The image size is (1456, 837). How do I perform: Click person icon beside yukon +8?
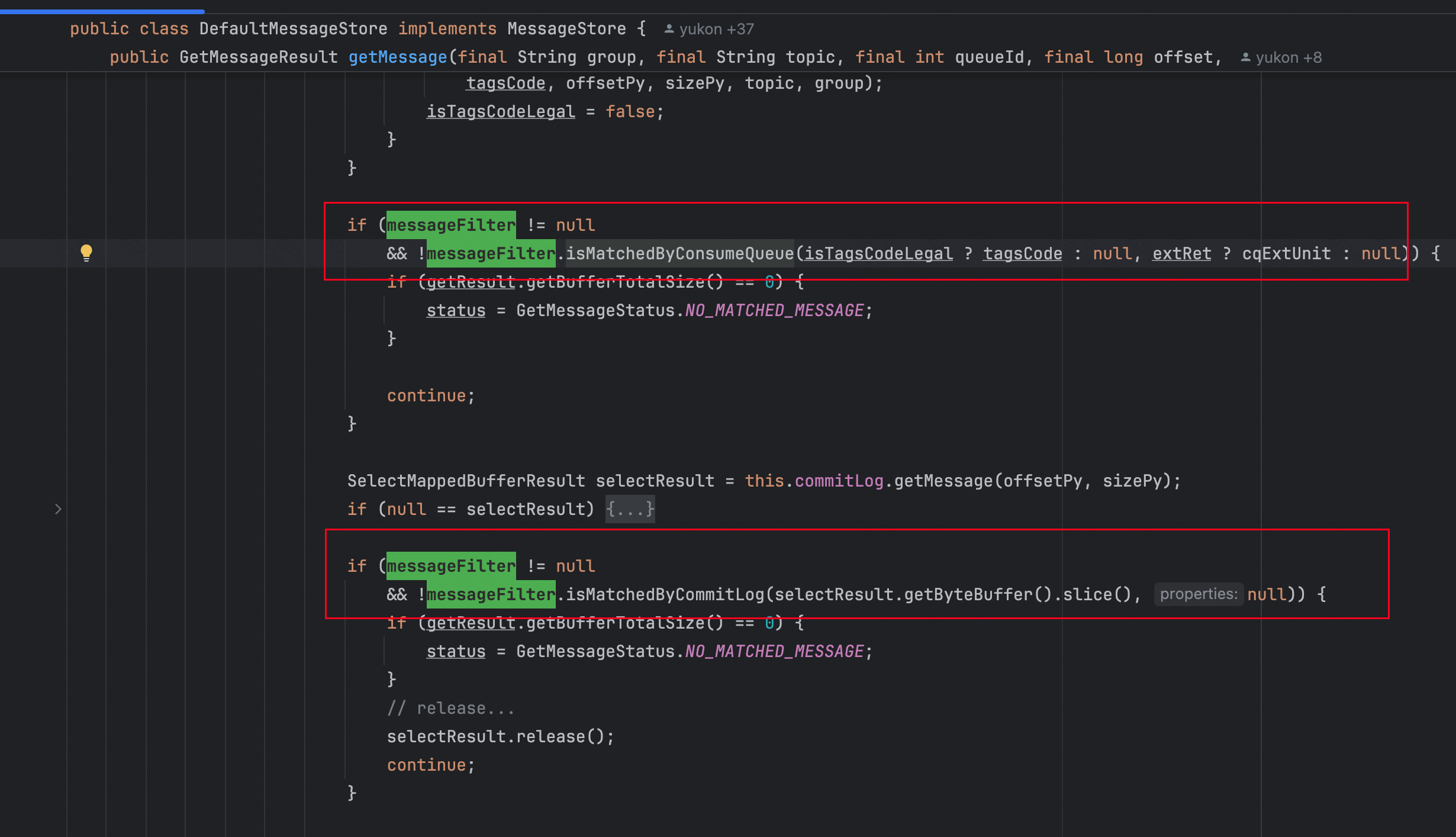pyautogui.click(x=1245, y=57)
